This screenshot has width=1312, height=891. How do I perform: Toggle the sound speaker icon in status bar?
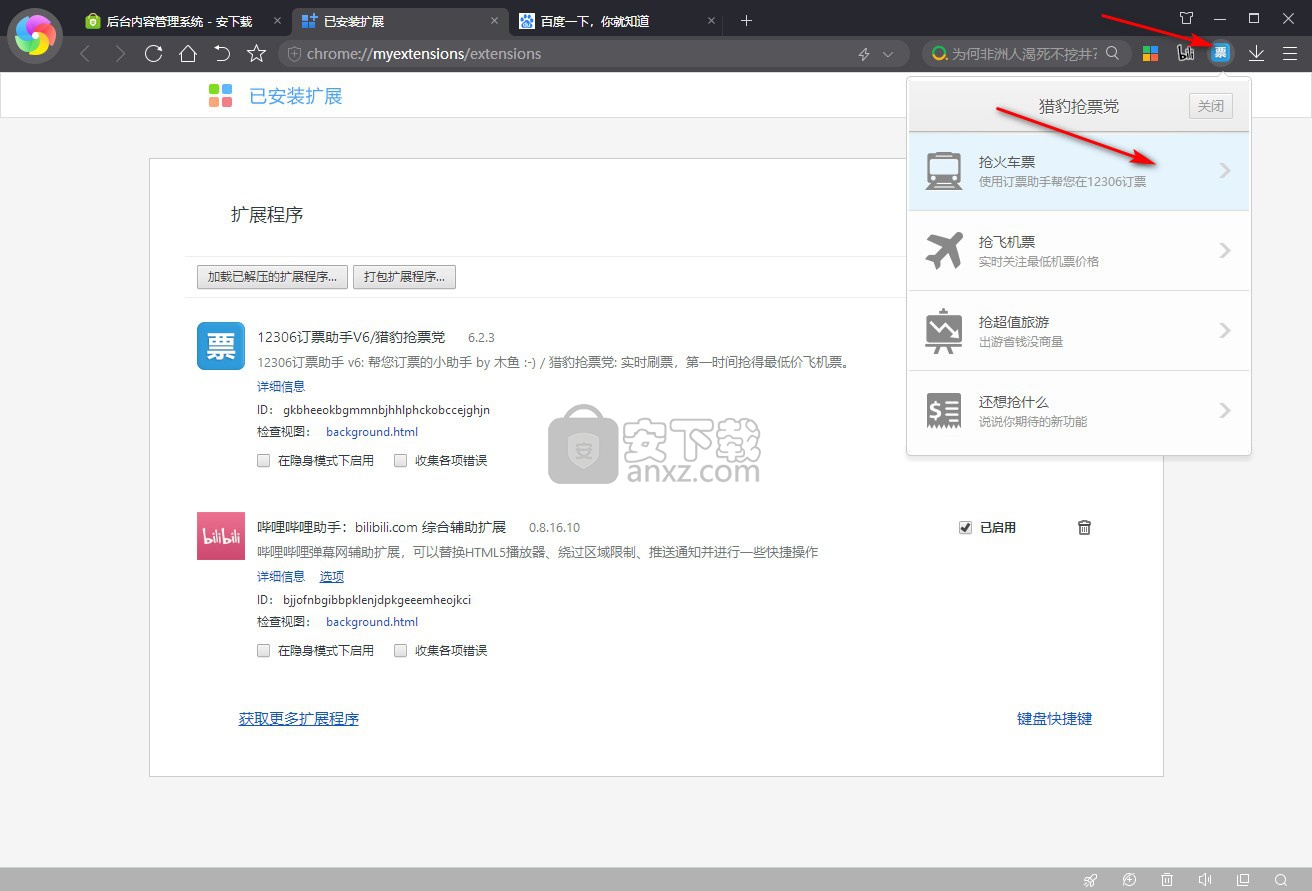pos(1205,880)
